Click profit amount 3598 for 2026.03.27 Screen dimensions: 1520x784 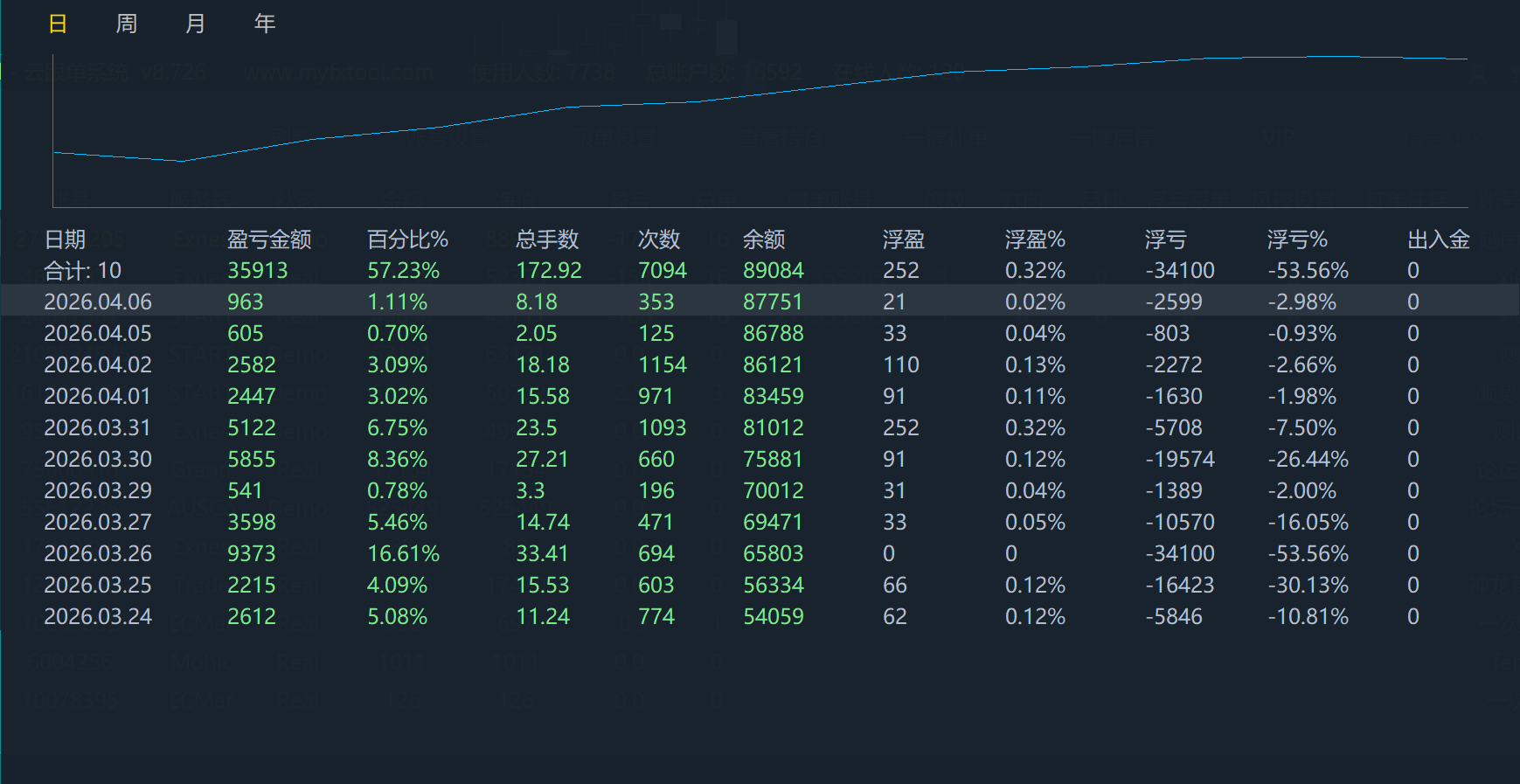(x=252, y=523)
